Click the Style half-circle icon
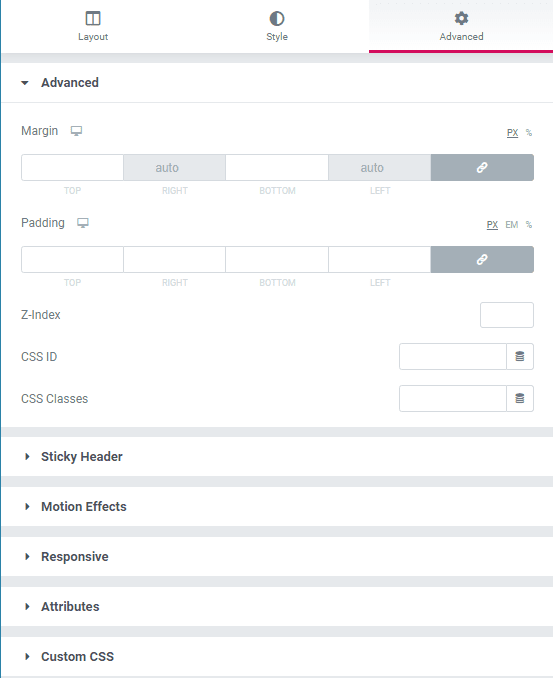This screenshot has width=553, height=678. (277, 19)
